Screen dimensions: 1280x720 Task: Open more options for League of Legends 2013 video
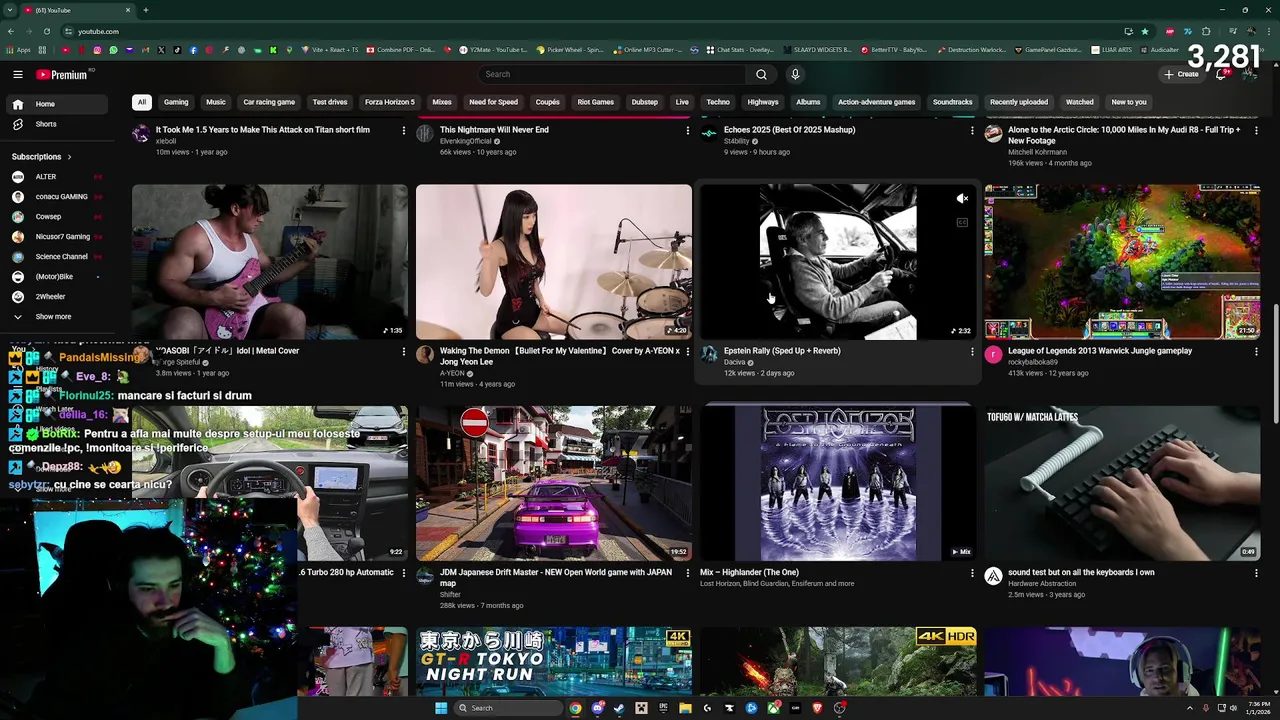(1256, 351)
